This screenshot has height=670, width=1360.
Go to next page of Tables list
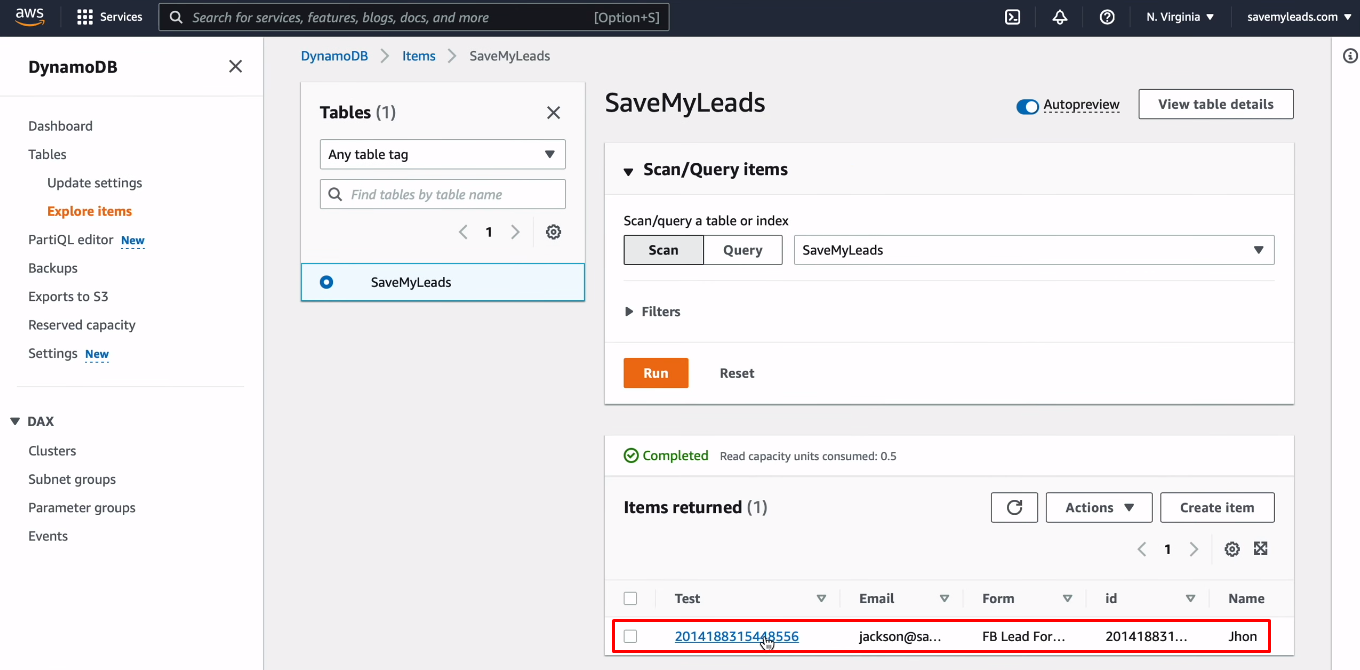click(515, 232)
